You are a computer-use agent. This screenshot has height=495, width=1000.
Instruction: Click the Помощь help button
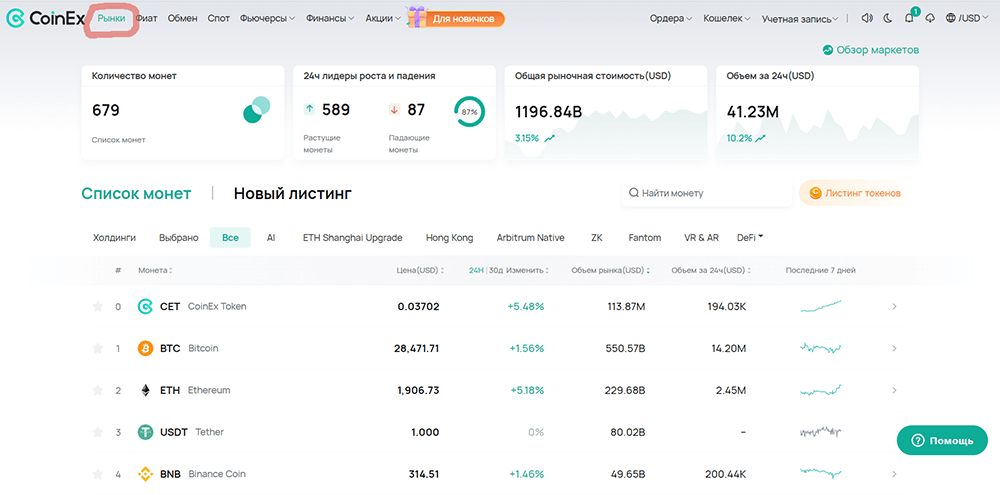coord(942,441)
